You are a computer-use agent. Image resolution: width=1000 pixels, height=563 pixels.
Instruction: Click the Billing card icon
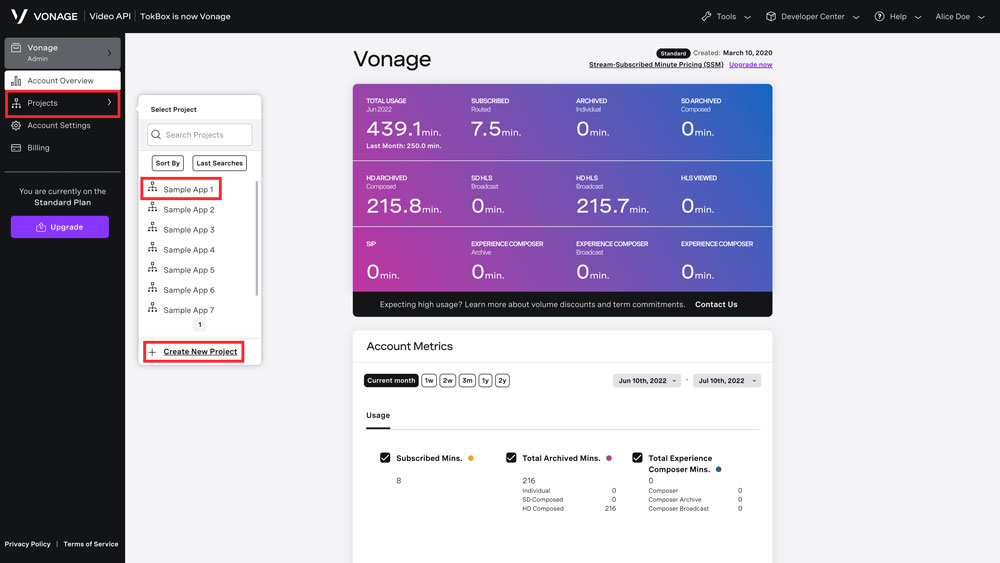point(16,148)
